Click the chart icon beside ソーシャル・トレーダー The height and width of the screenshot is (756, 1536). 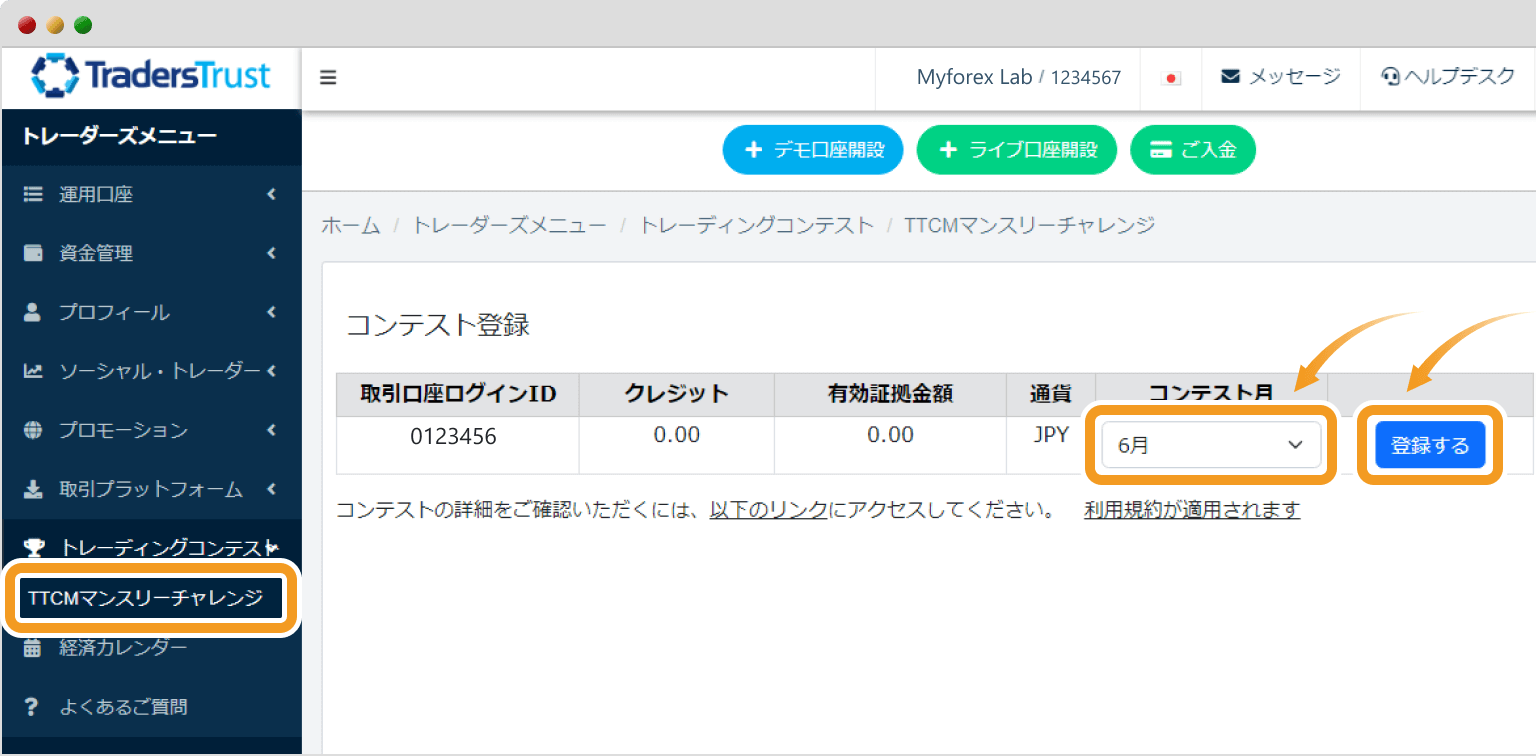pos(33,371)
